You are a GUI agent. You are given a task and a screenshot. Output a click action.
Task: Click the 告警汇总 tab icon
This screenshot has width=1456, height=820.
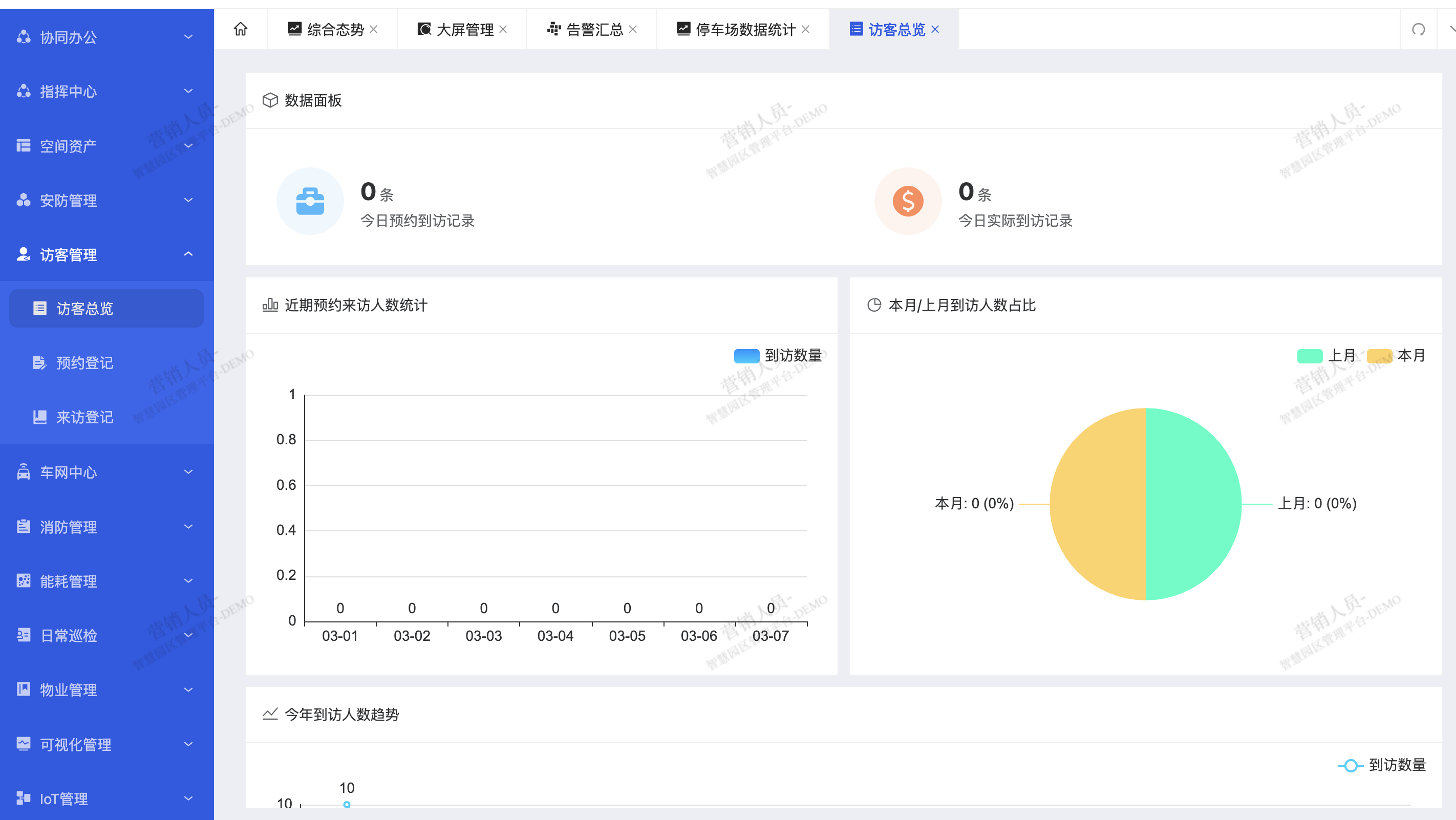coord(554,29)
